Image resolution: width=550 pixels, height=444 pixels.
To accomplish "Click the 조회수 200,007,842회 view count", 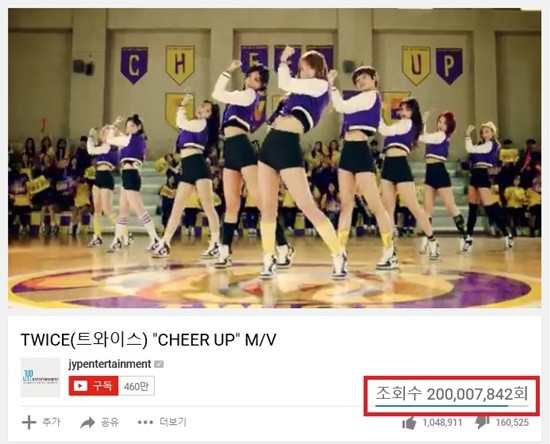I will click(452, 394).
